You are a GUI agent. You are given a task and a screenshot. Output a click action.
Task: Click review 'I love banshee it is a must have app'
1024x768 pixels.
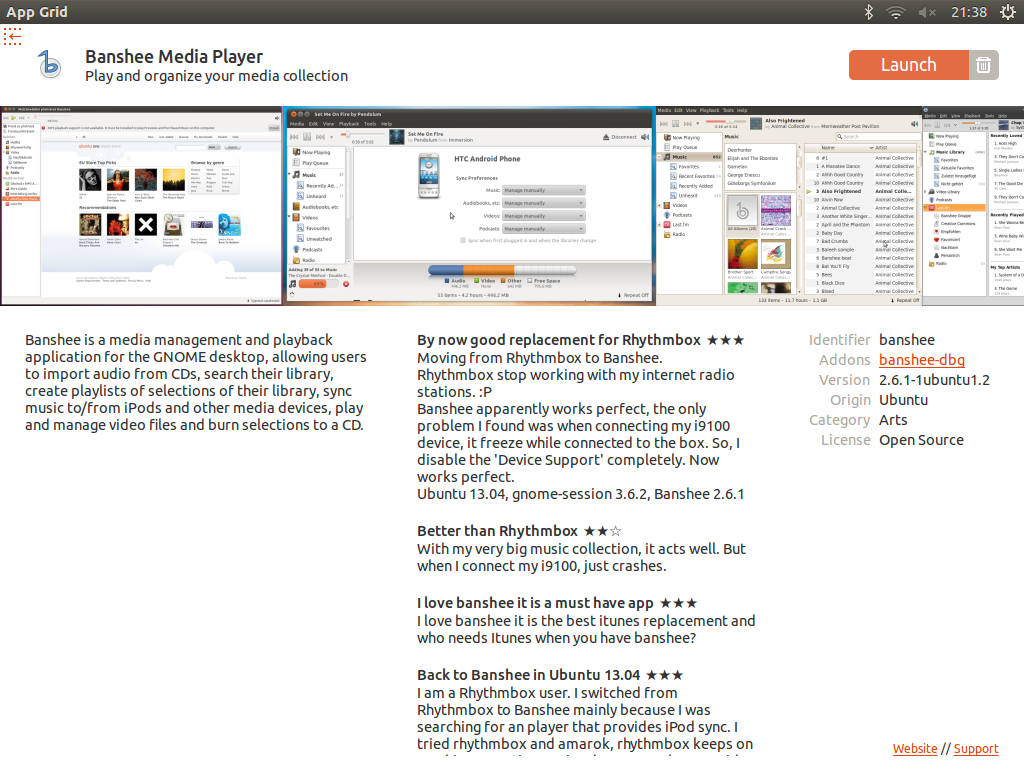[536, 603]
